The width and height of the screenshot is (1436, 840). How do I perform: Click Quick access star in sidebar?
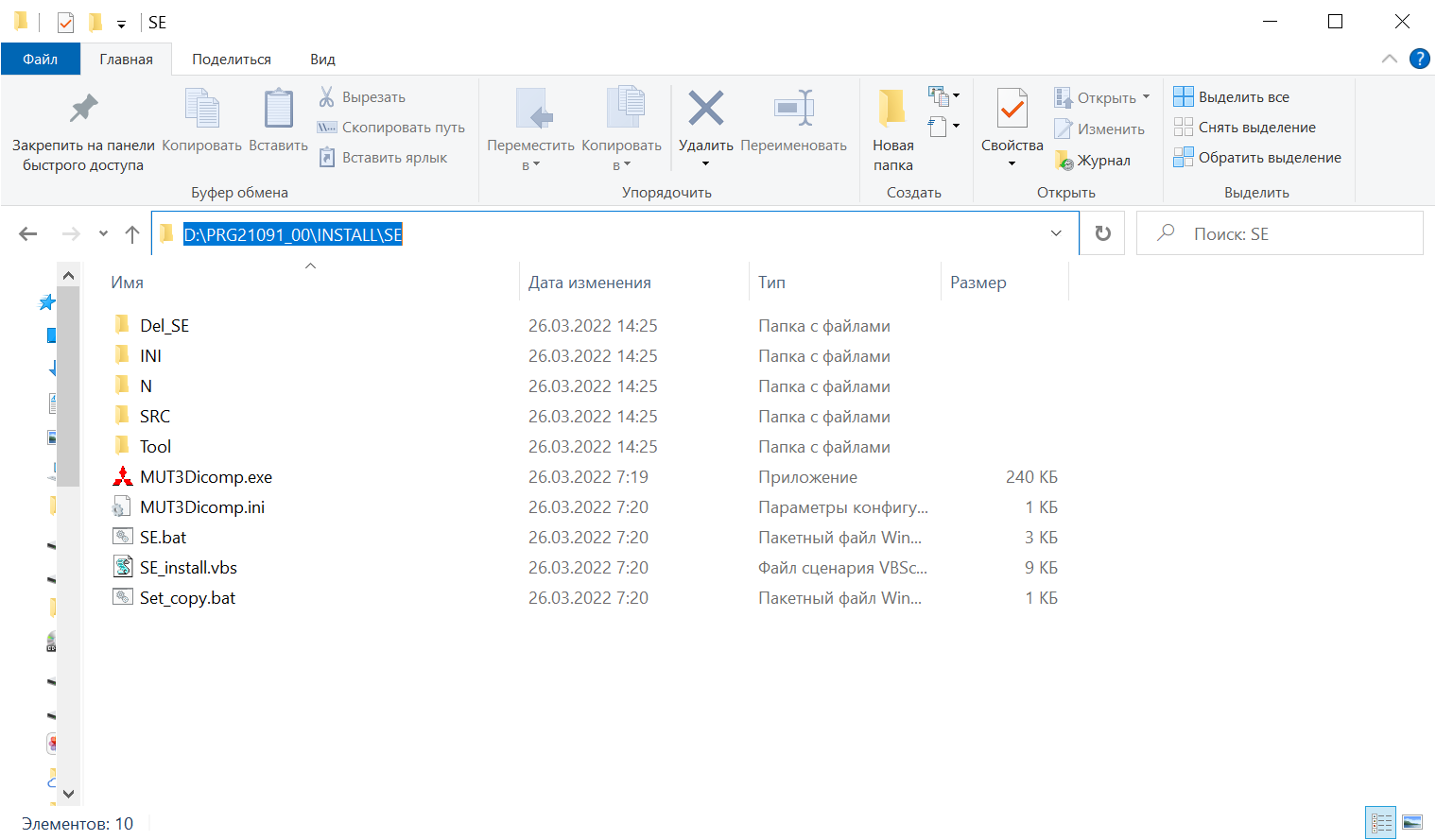46,302
